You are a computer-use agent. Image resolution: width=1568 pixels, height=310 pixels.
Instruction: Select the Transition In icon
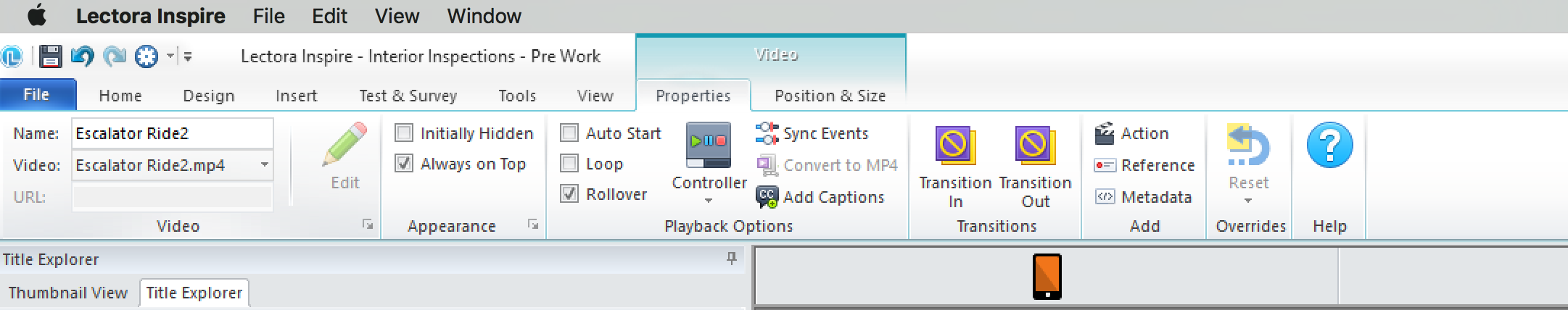tap(955, 146)
